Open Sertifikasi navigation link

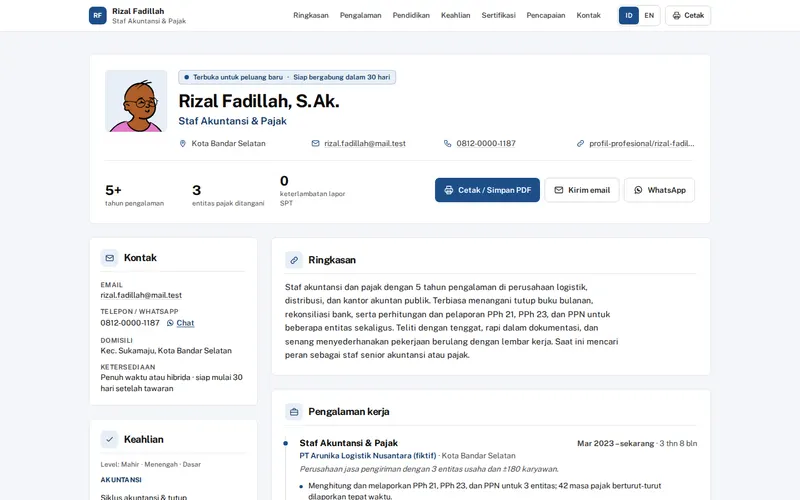[x=498, y=15]
